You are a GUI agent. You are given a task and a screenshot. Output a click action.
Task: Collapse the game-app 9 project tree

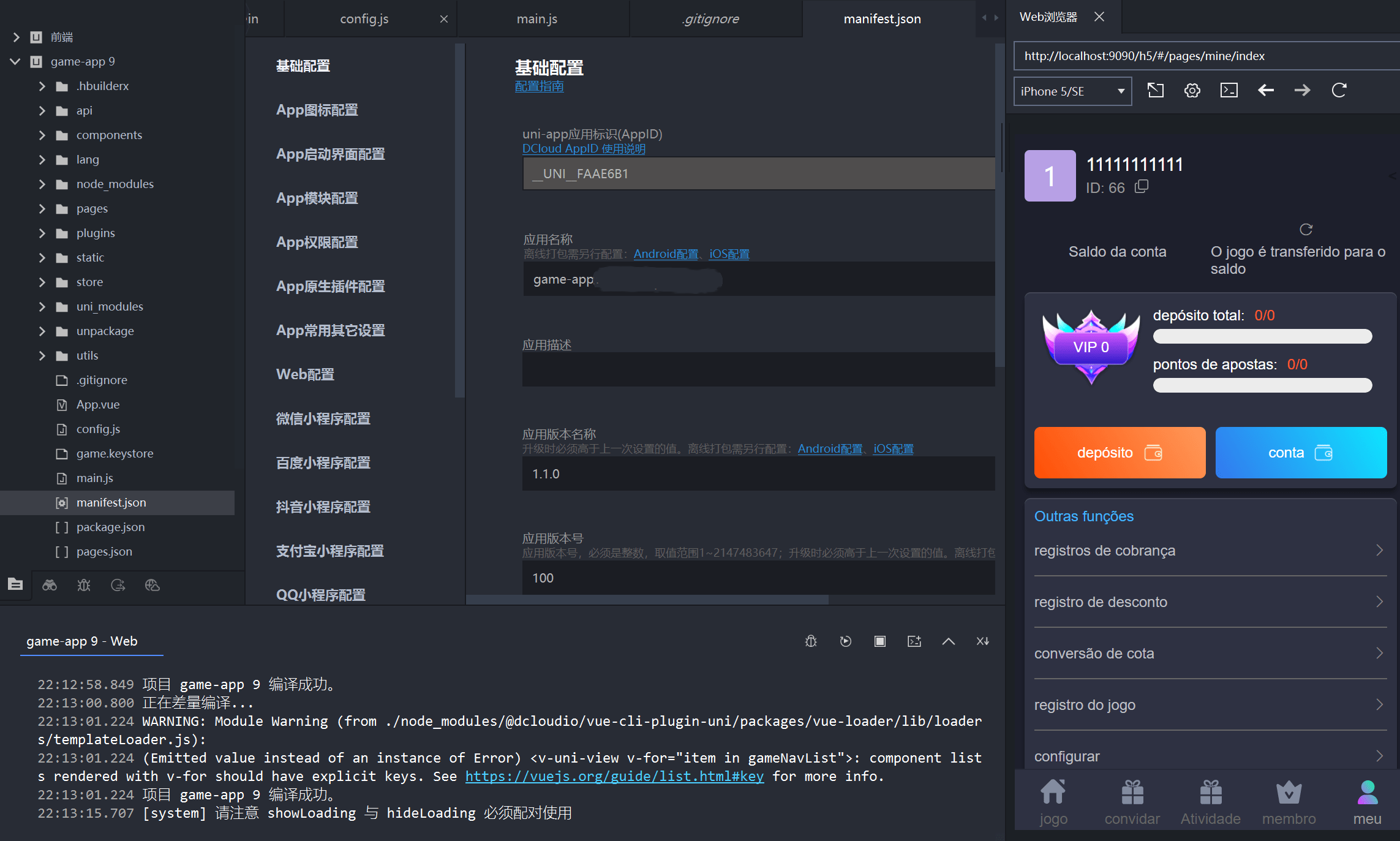(x=15, y=61)
